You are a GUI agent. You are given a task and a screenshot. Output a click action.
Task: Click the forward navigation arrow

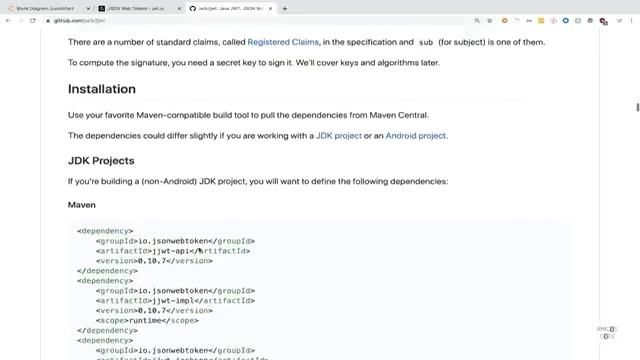point(21,20)
